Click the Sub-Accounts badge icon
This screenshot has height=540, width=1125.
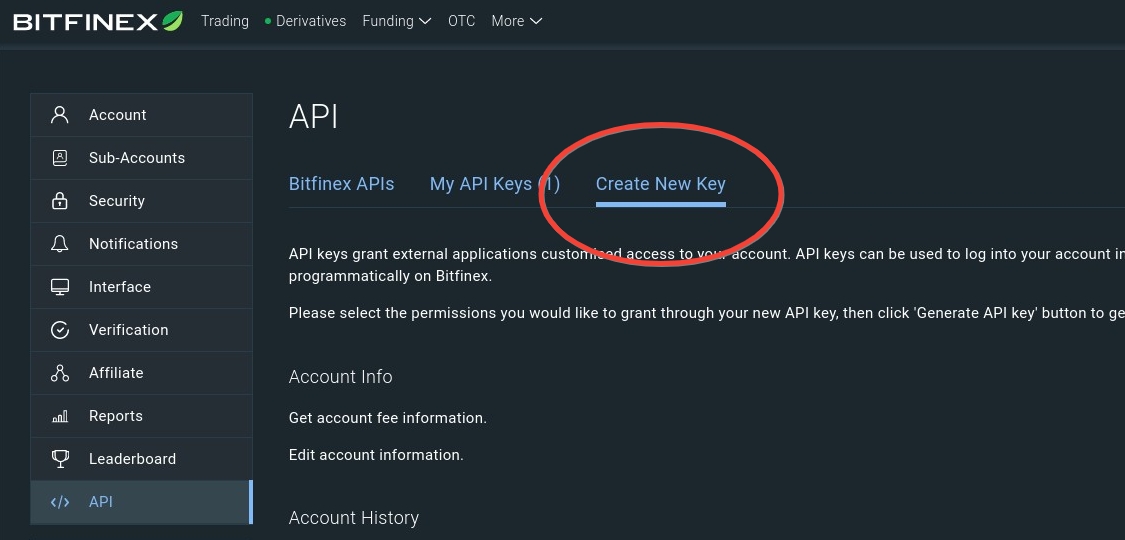[x=60, y=158]
